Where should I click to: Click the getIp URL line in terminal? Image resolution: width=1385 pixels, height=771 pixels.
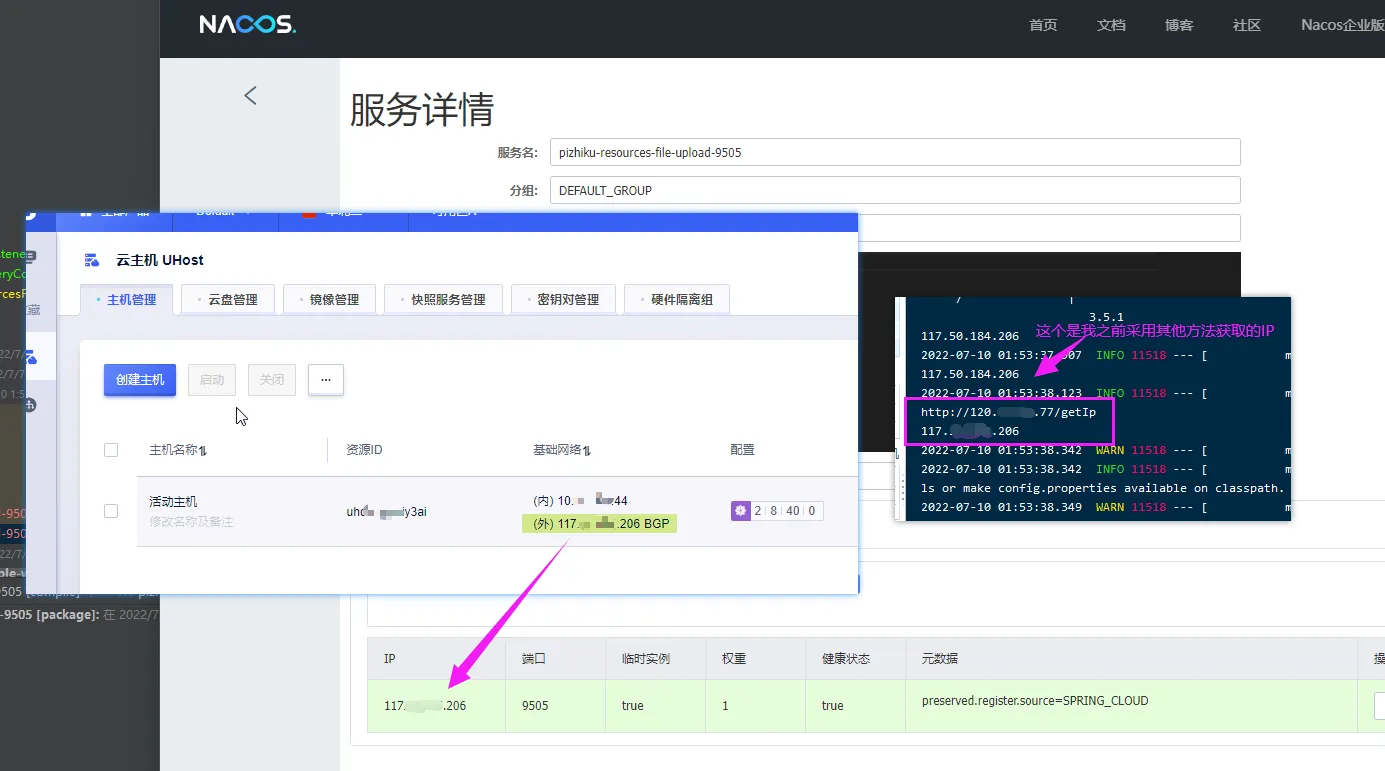click(x=1008, y=412)
